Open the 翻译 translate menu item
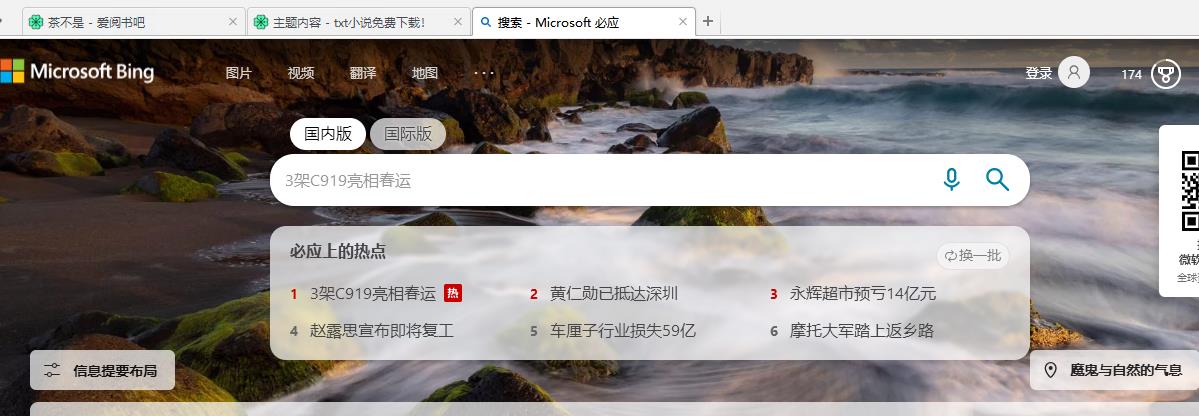This screenshot has height=416, width=1199. coord(363,73)
